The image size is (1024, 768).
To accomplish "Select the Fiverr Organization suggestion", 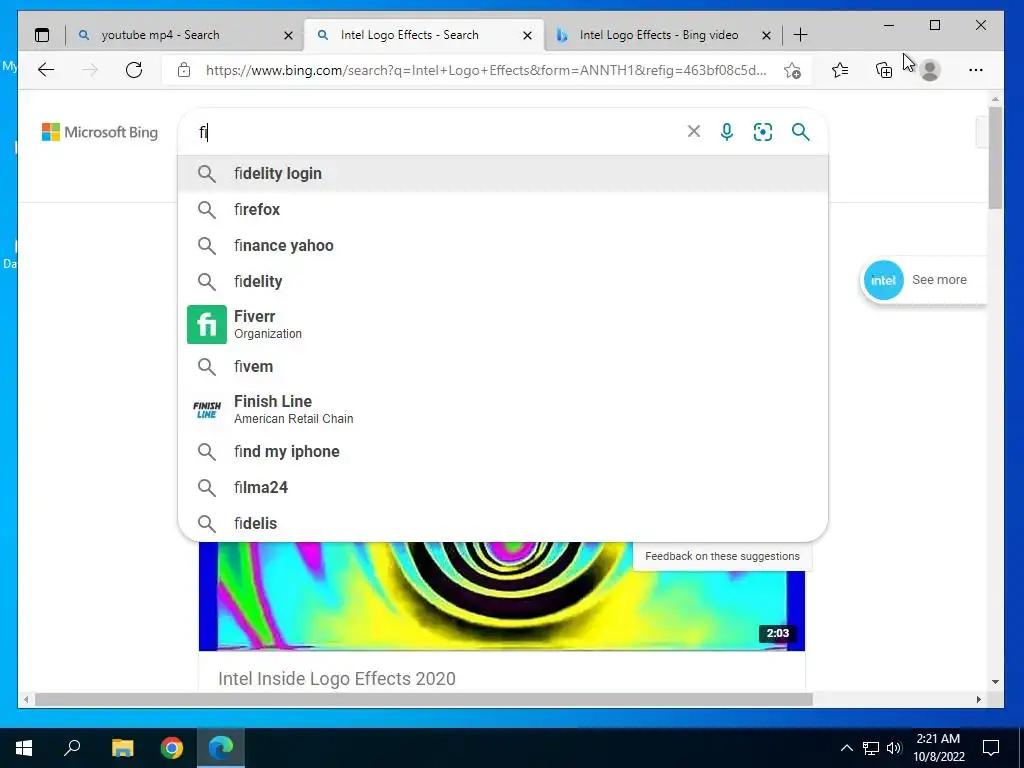I will click(x=503, y=324).
